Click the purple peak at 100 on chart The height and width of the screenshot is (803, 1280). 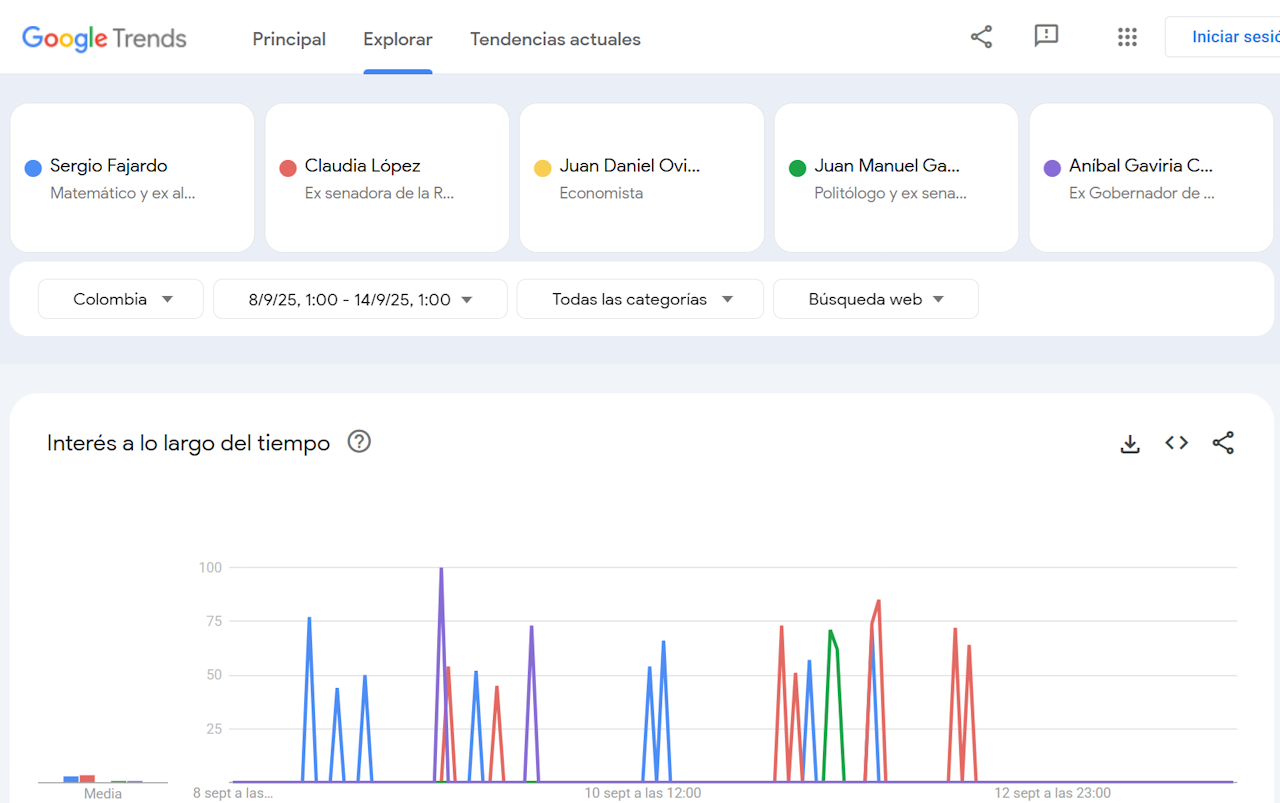(x=441, y=569)
